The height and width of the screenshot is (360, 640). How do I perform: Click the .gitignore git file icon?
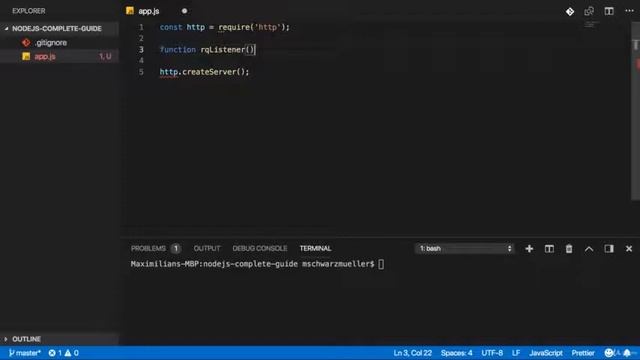(x=26, y=42)
